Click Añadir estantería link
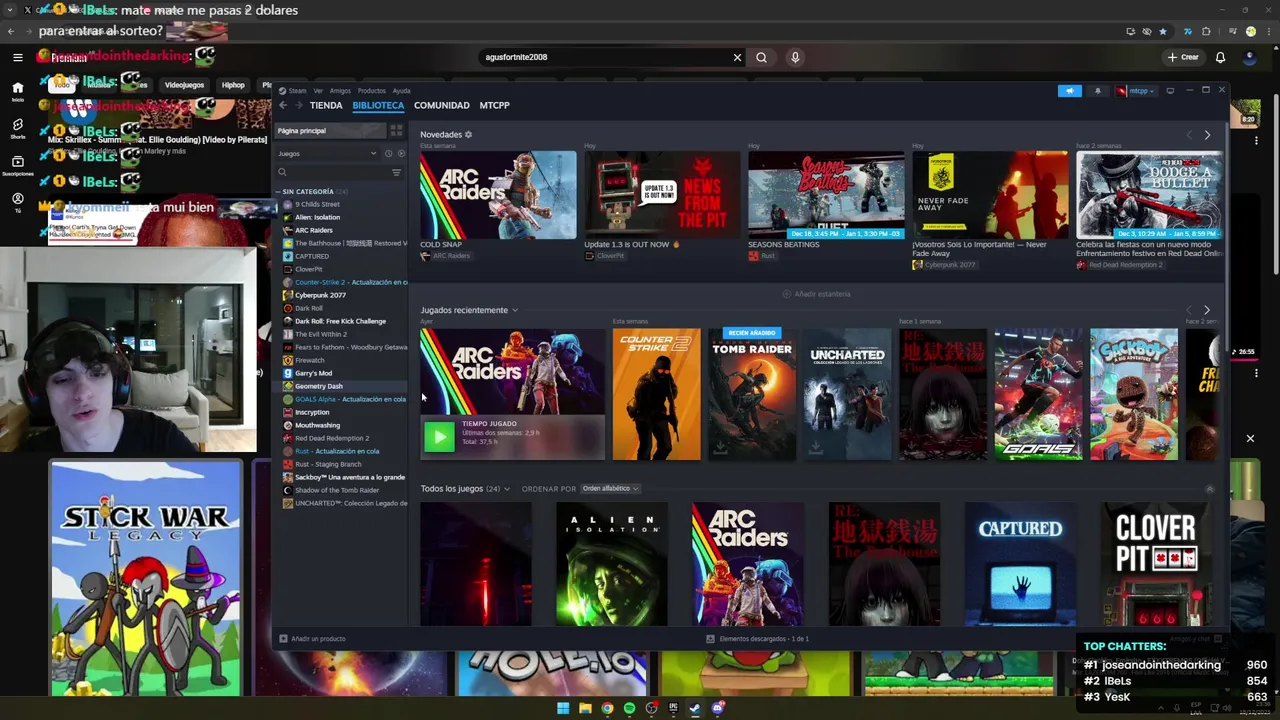This screenshot has width=1280, height=720. tap(817, 294)
